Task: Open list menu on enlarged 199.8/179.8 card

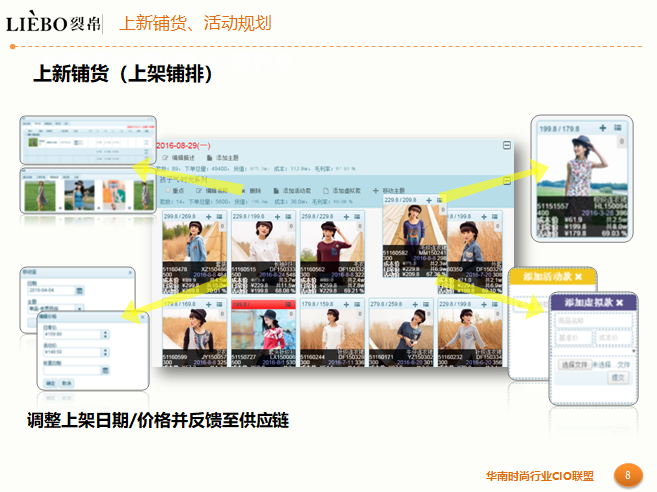Action: pos(618,128)
